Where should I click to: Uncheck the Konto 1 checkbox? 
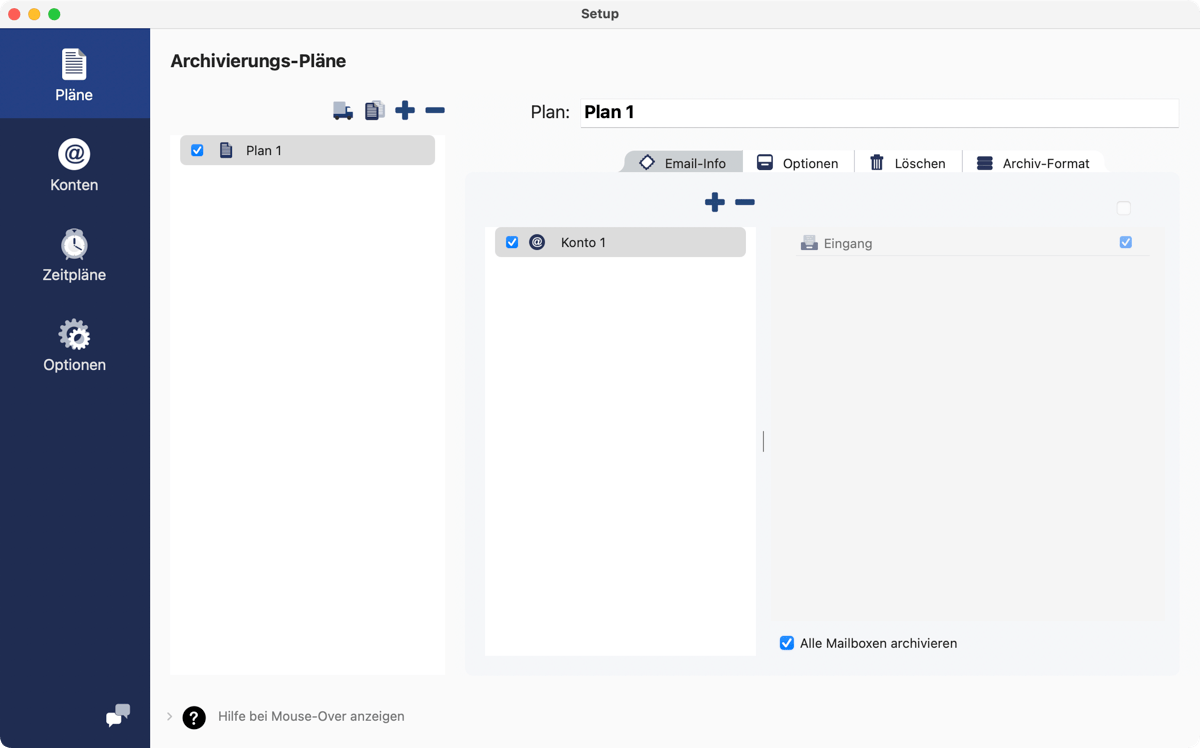512,242
